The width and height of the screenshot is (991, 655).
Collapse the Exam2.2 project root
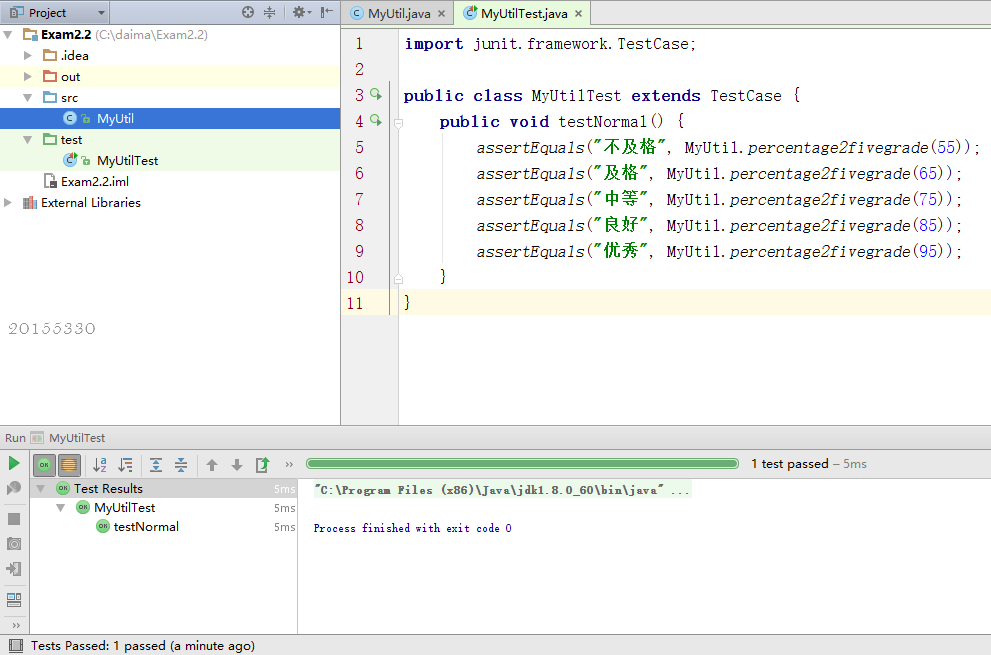click(8, 34)
